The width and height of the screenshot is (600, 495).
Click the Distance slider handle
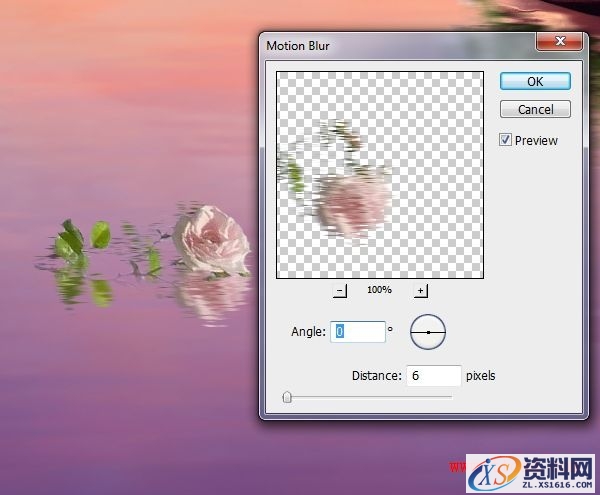pos(287,397)
